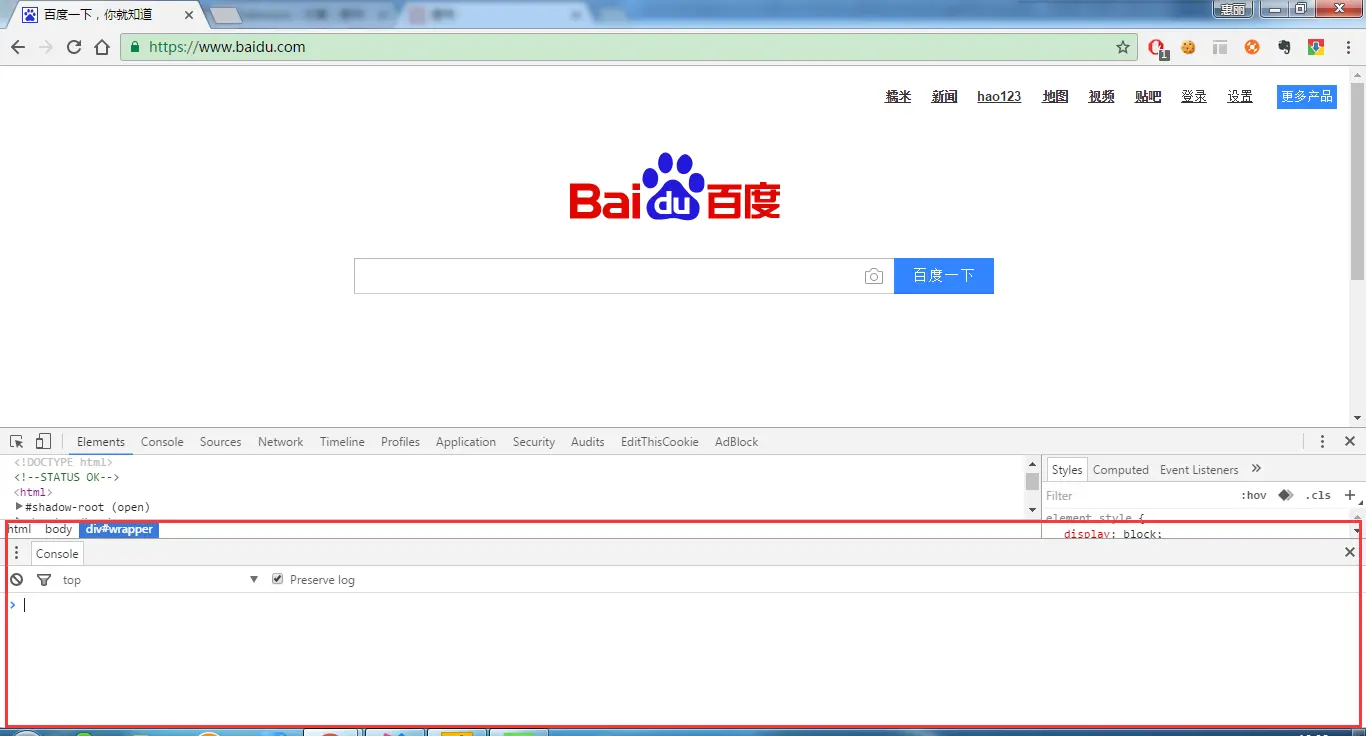Toggle the .cls class editor
Screen dimensions: 1366x736
[1318, 495]
